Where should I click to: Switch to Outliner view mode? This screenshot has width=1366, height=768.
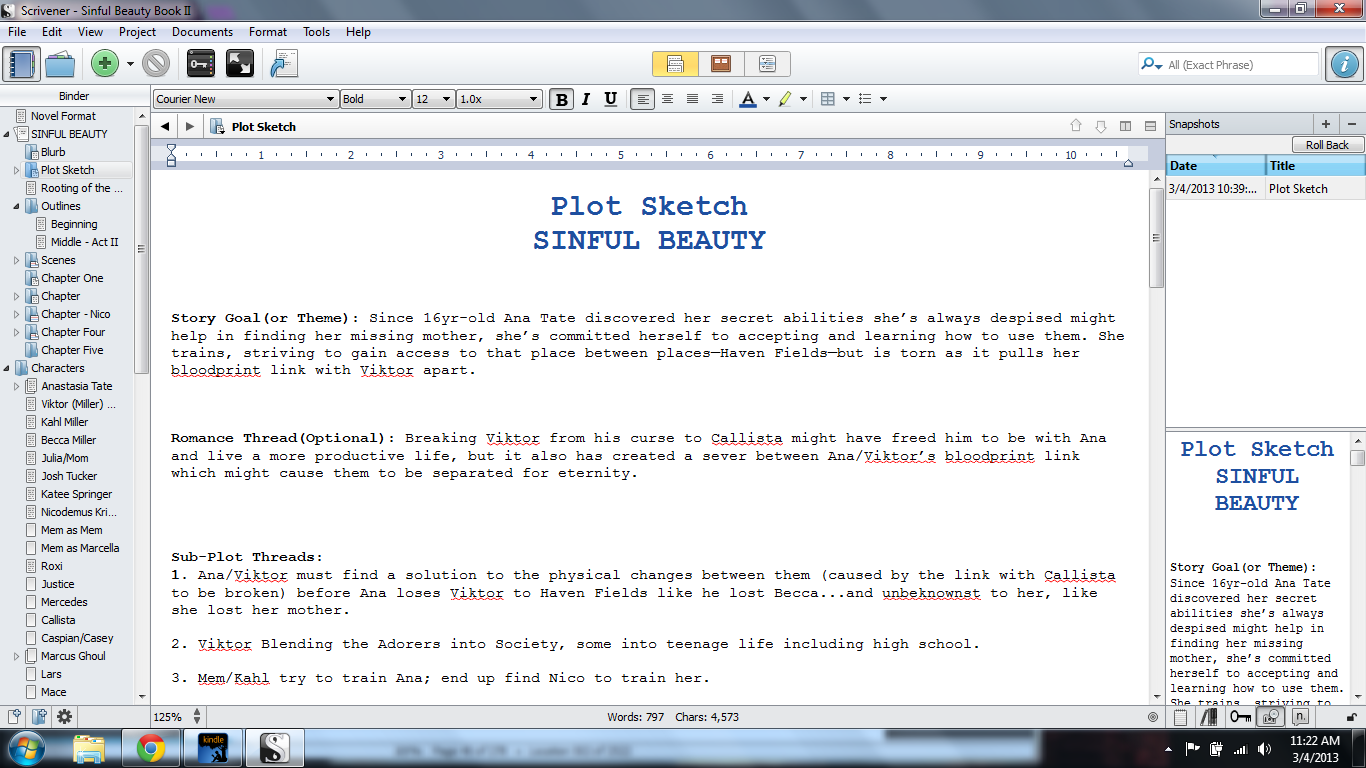(767, 64)
